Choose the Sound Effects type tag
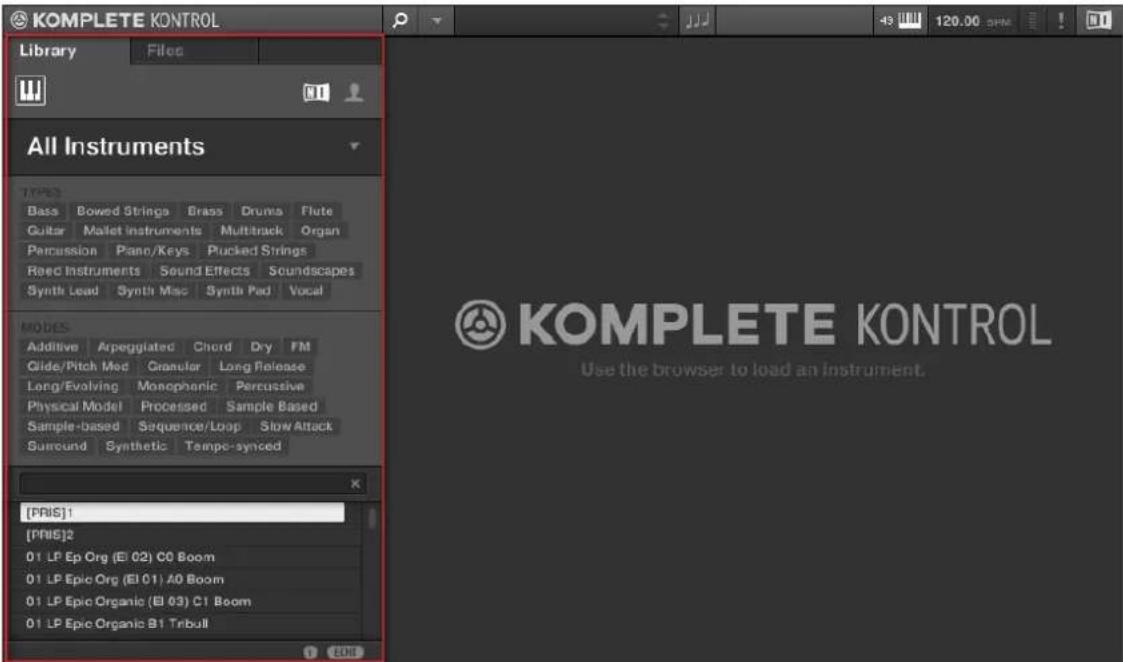 pos(205,271)
